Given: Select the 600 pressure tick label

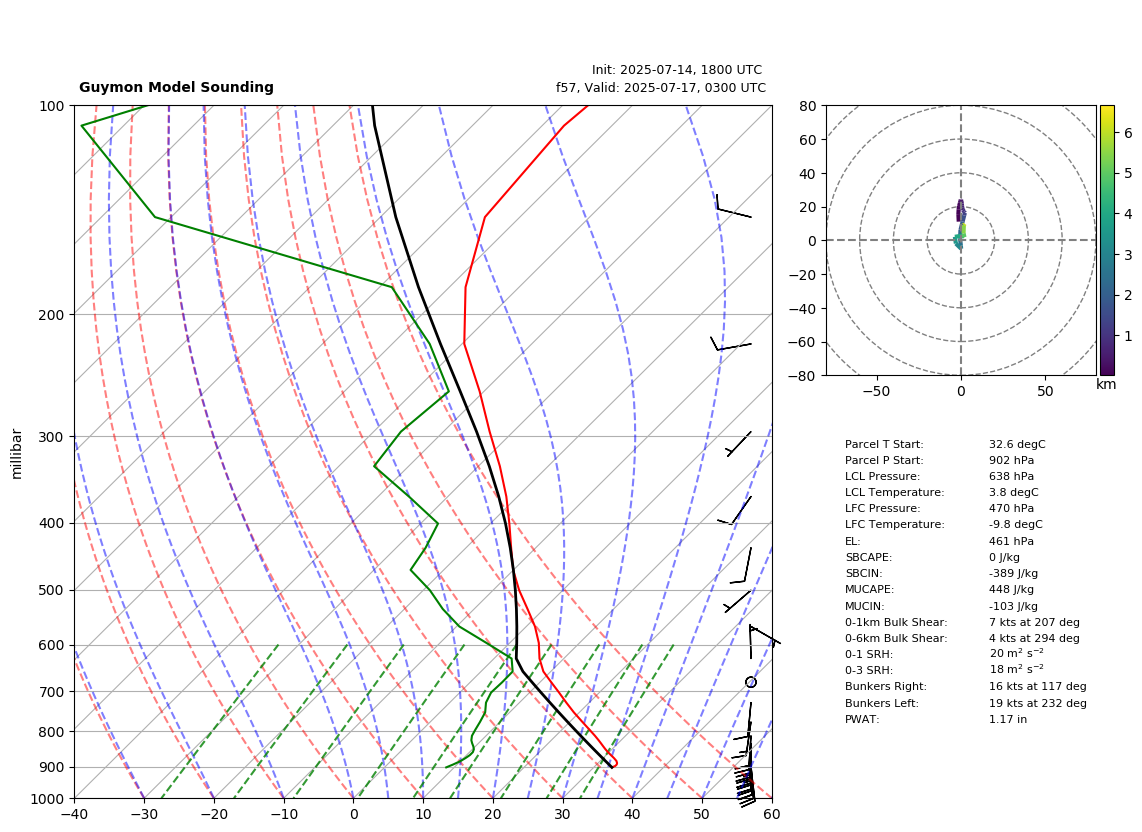Looking at the screenshot, I should [x=52, y=645].
